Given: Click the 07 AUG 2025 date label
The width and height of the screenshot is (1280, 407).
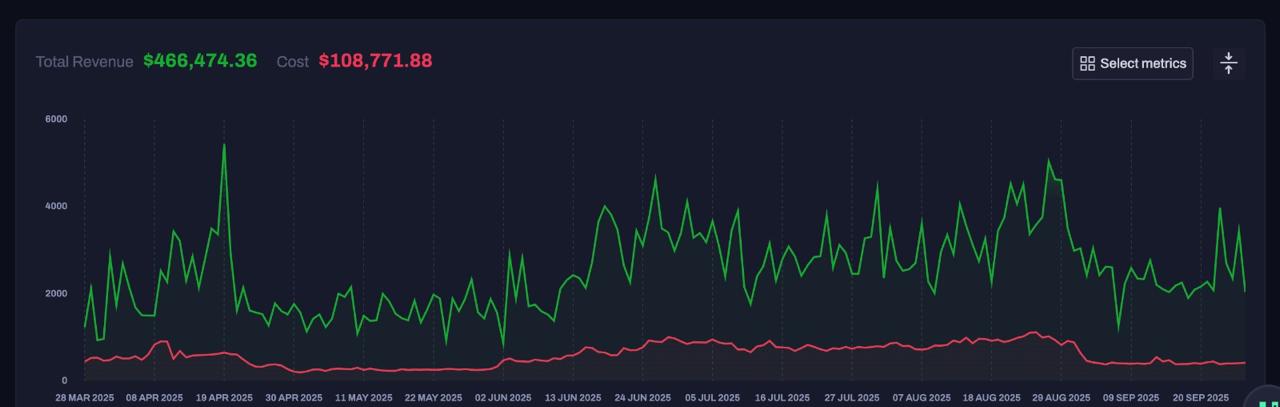Looking at the screenshot, I should (921, 397).
